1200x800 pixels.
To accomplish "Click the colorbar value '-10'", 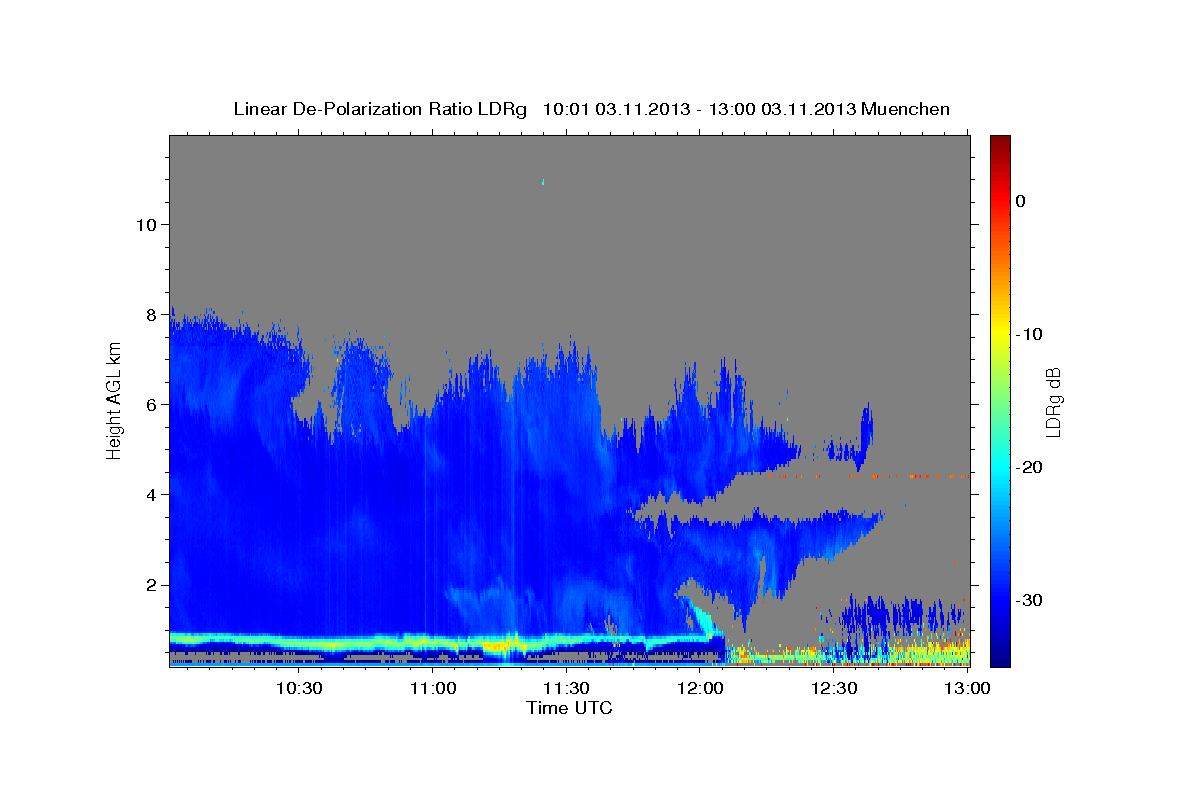I will pos(1030,334).
